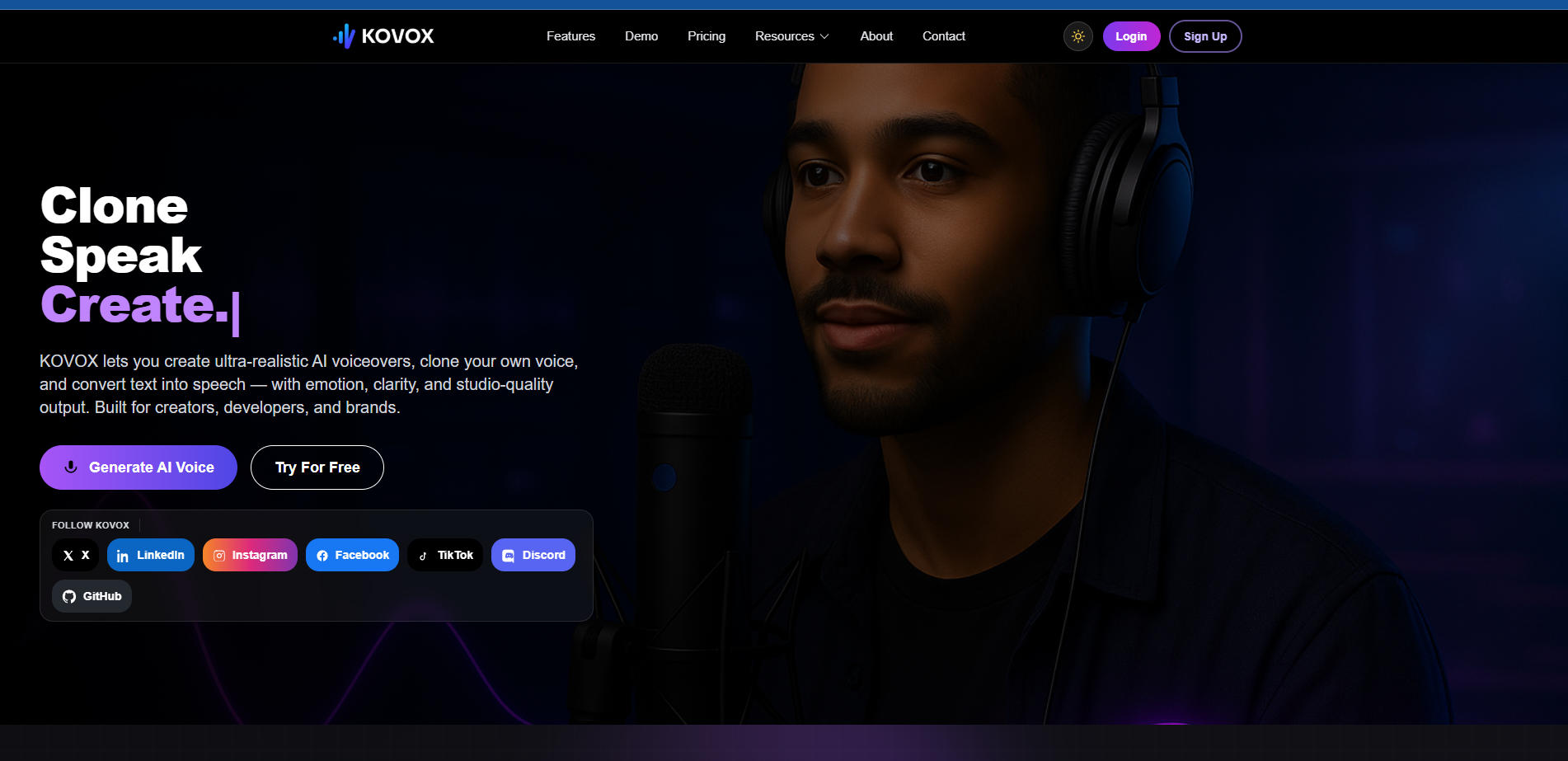Go to the Demo section
Image resolution: width=1568 pixels, height=761 pixels.
[x=641, y=36]
